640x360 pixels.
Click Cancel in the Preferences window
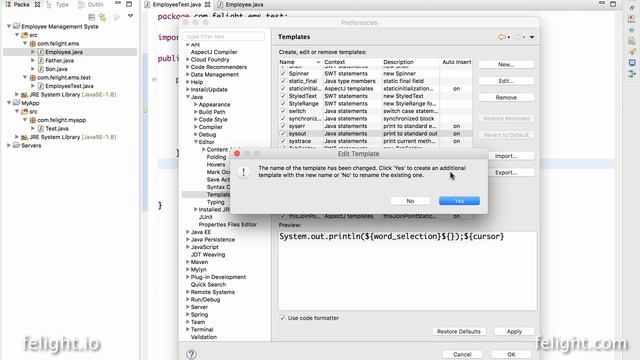click(x=462, y=354)
